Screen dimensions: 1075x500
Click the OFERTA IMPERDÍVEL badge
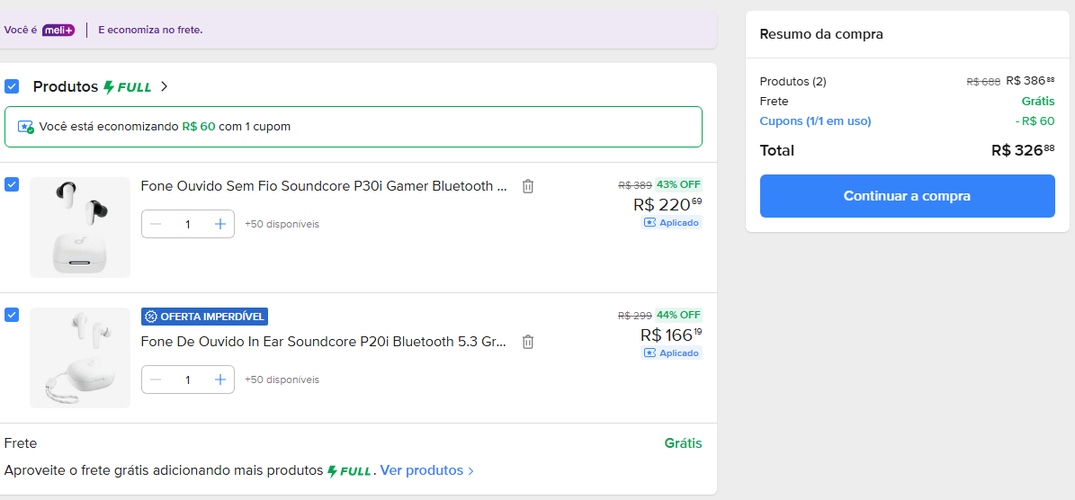tap(204, 316)
